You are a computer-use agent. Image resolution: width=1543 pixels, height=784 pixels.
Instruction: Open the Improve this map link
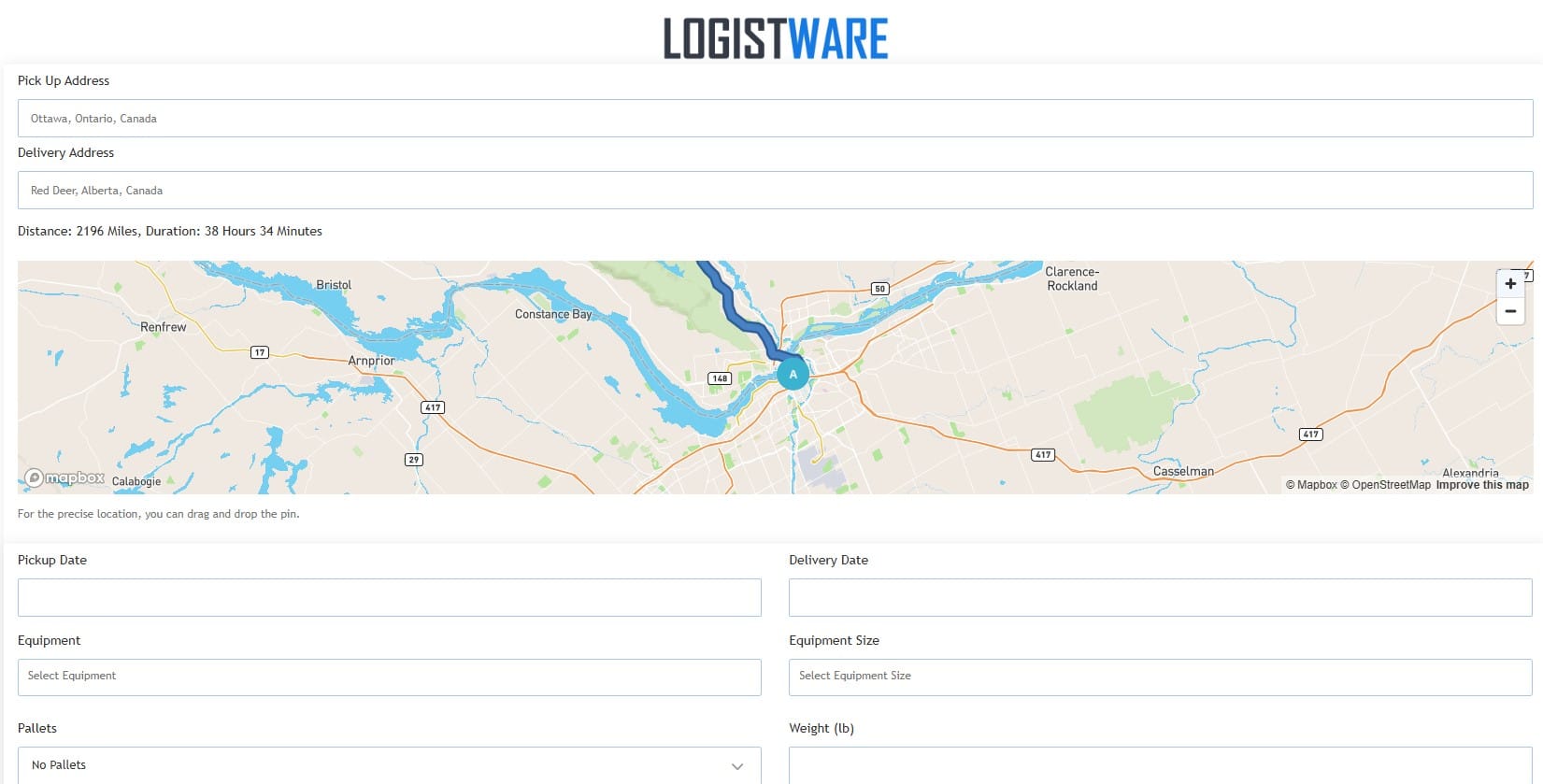coord(1481,485)
